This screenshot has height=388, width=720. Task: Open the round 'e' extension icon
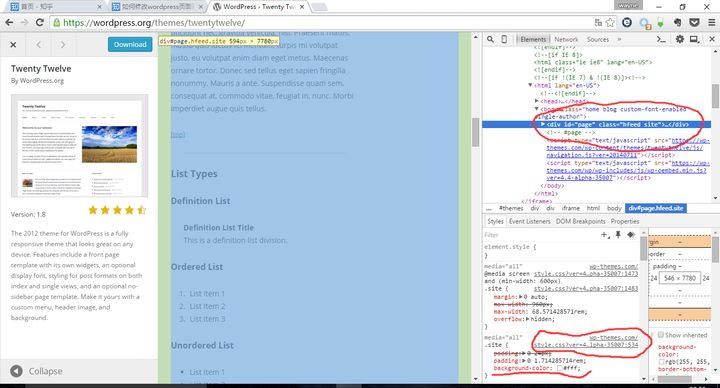[x=627, y=22]
